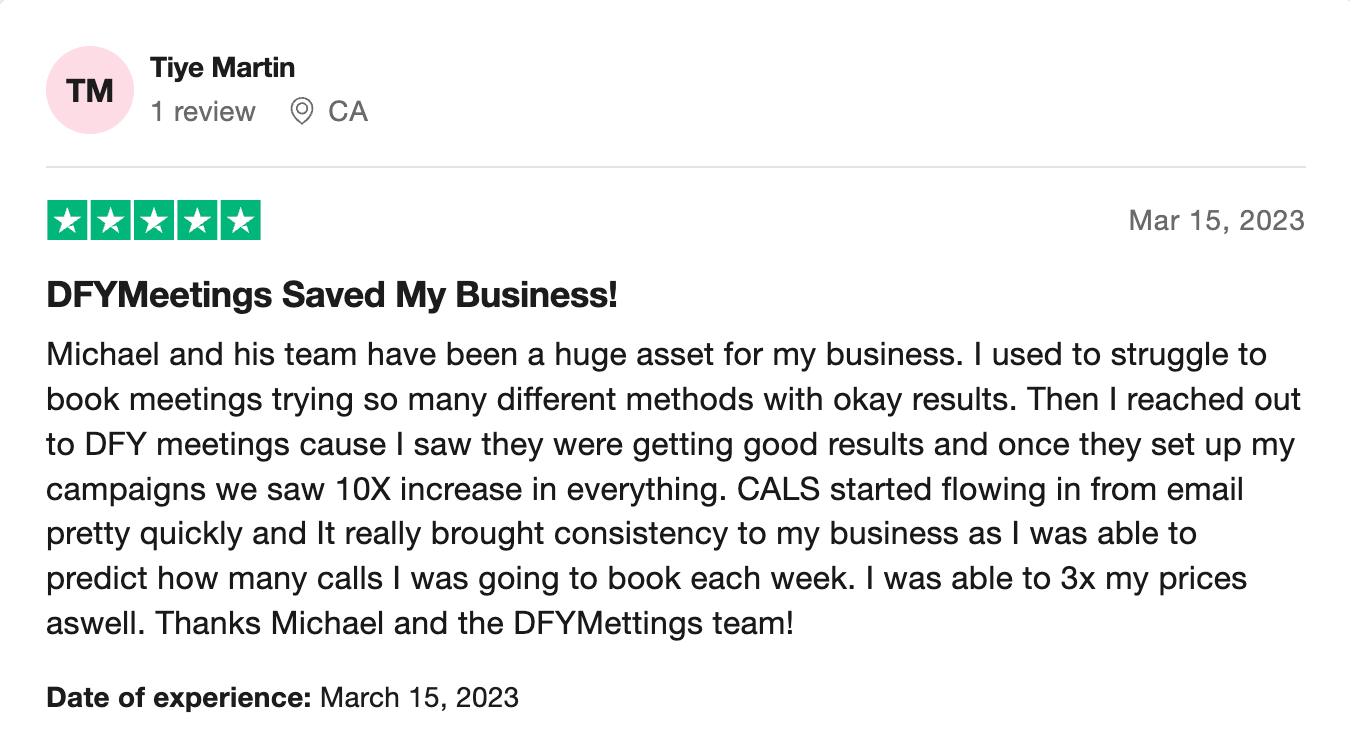Click the CA country label
Viewport: 1350px width, 740px height.
point(348,111)
